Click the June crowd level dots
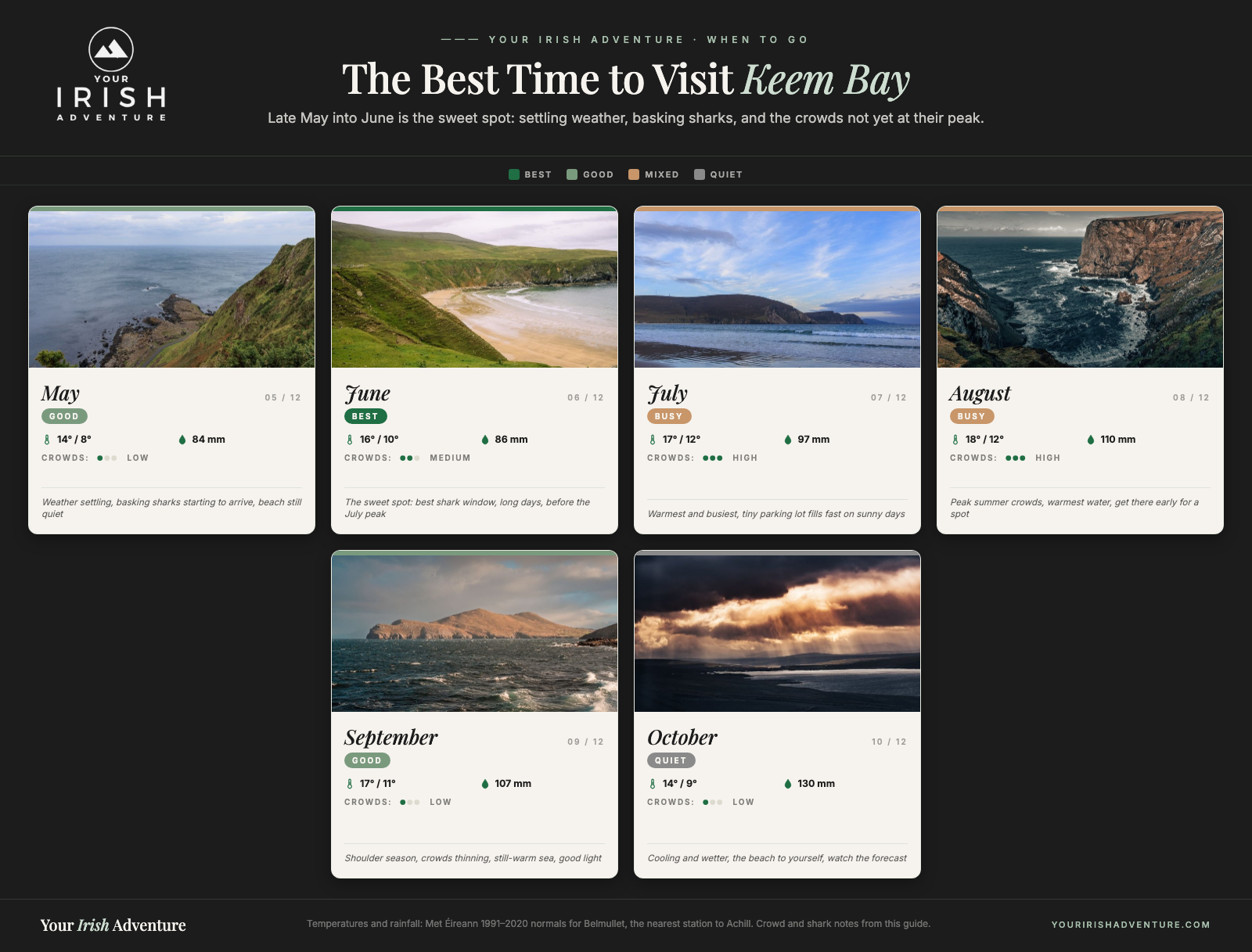This screenshot has width=1252, height=952. tap(410, 458)
